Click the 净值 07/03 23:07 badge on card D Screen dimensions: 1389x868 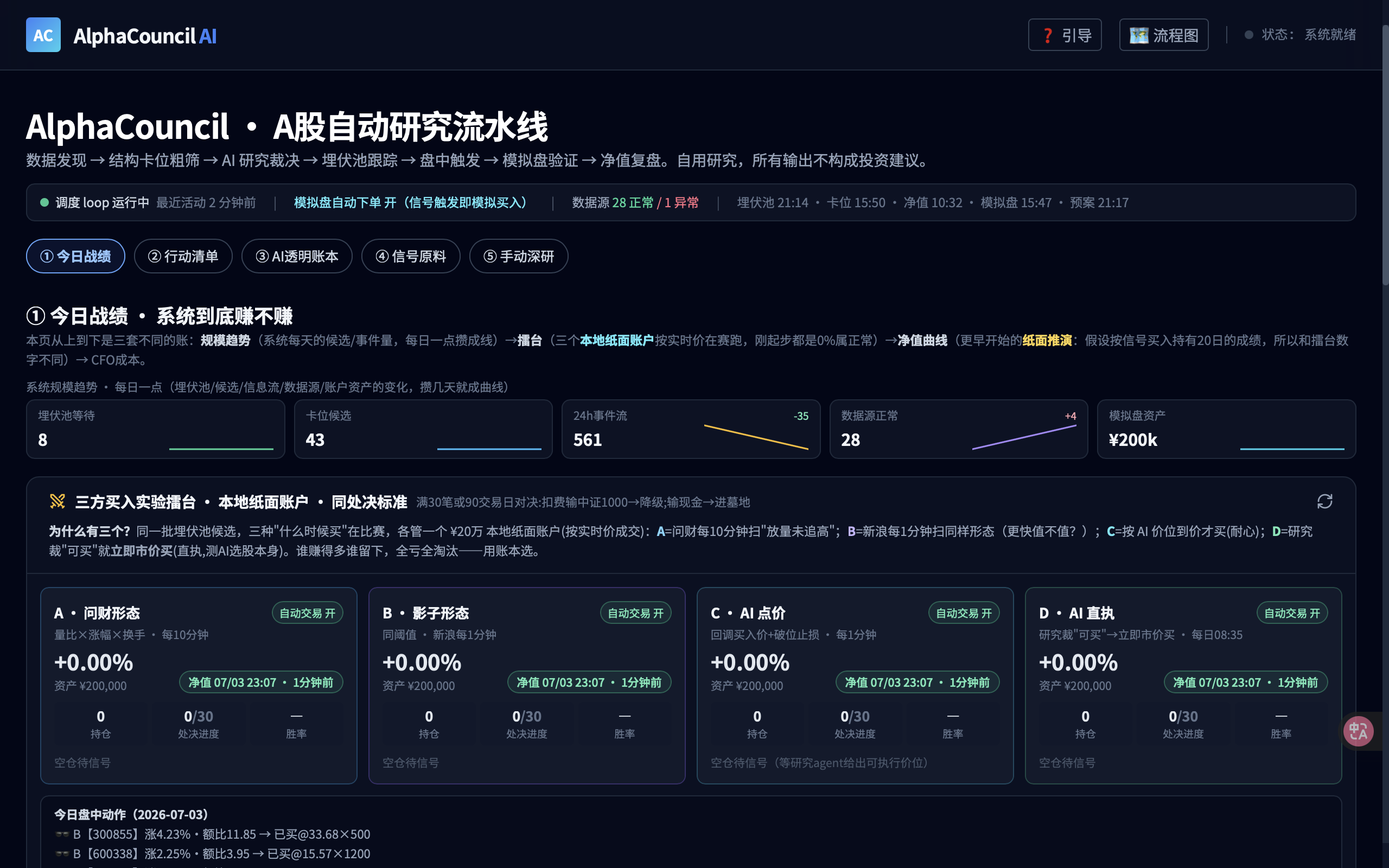1246,682
